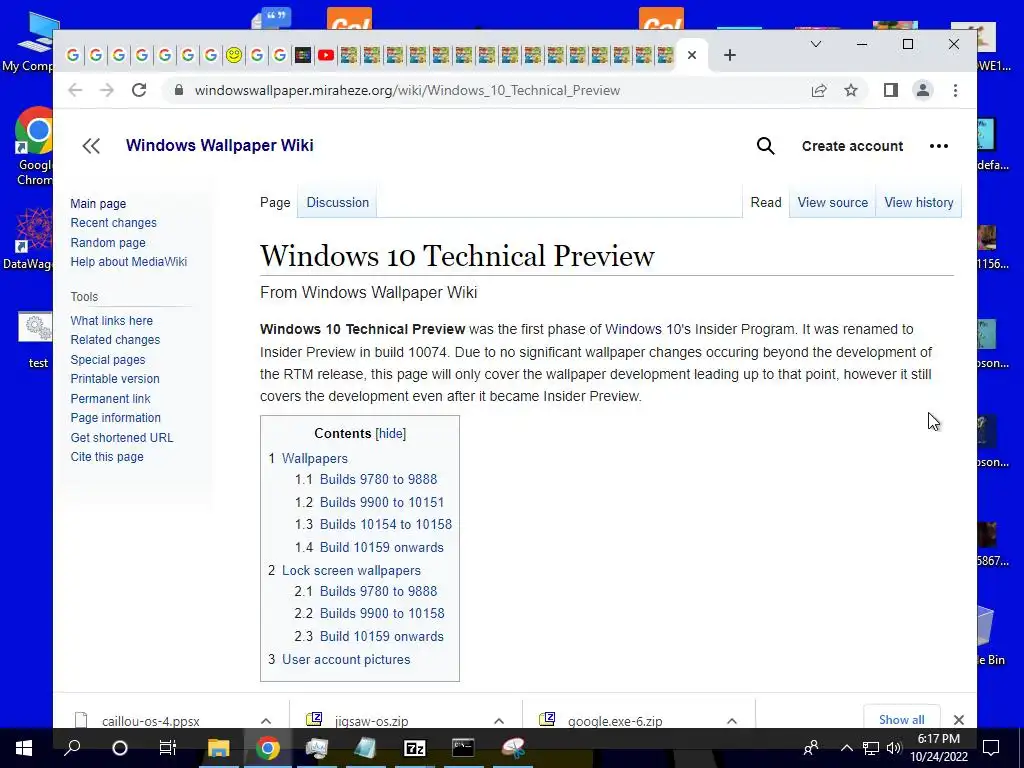Click Show all downloads
Viewport: 1024px width, 768px height.
point(901,719)
